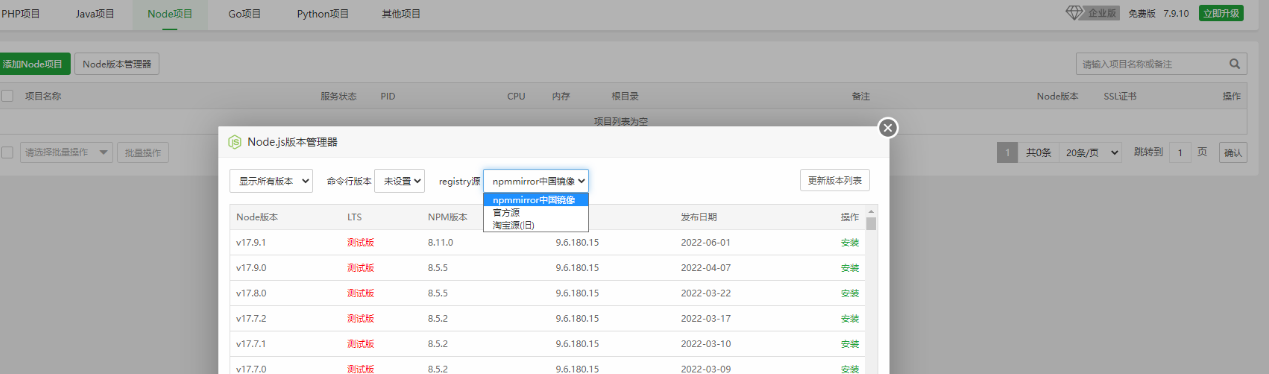
Task: Click the 2022-03-17 release date cell
Action: click(x=706, y=318)
